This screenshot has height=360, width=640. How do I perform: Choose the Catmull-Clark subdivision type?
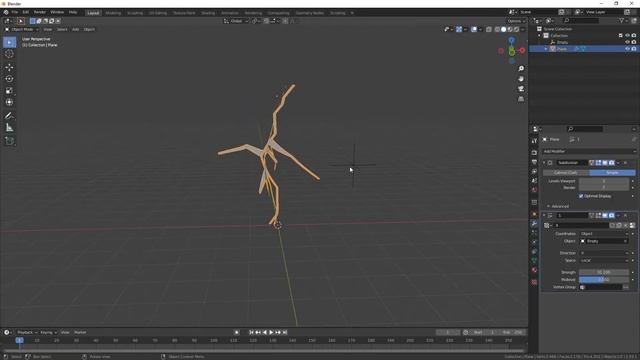[566, 173]
